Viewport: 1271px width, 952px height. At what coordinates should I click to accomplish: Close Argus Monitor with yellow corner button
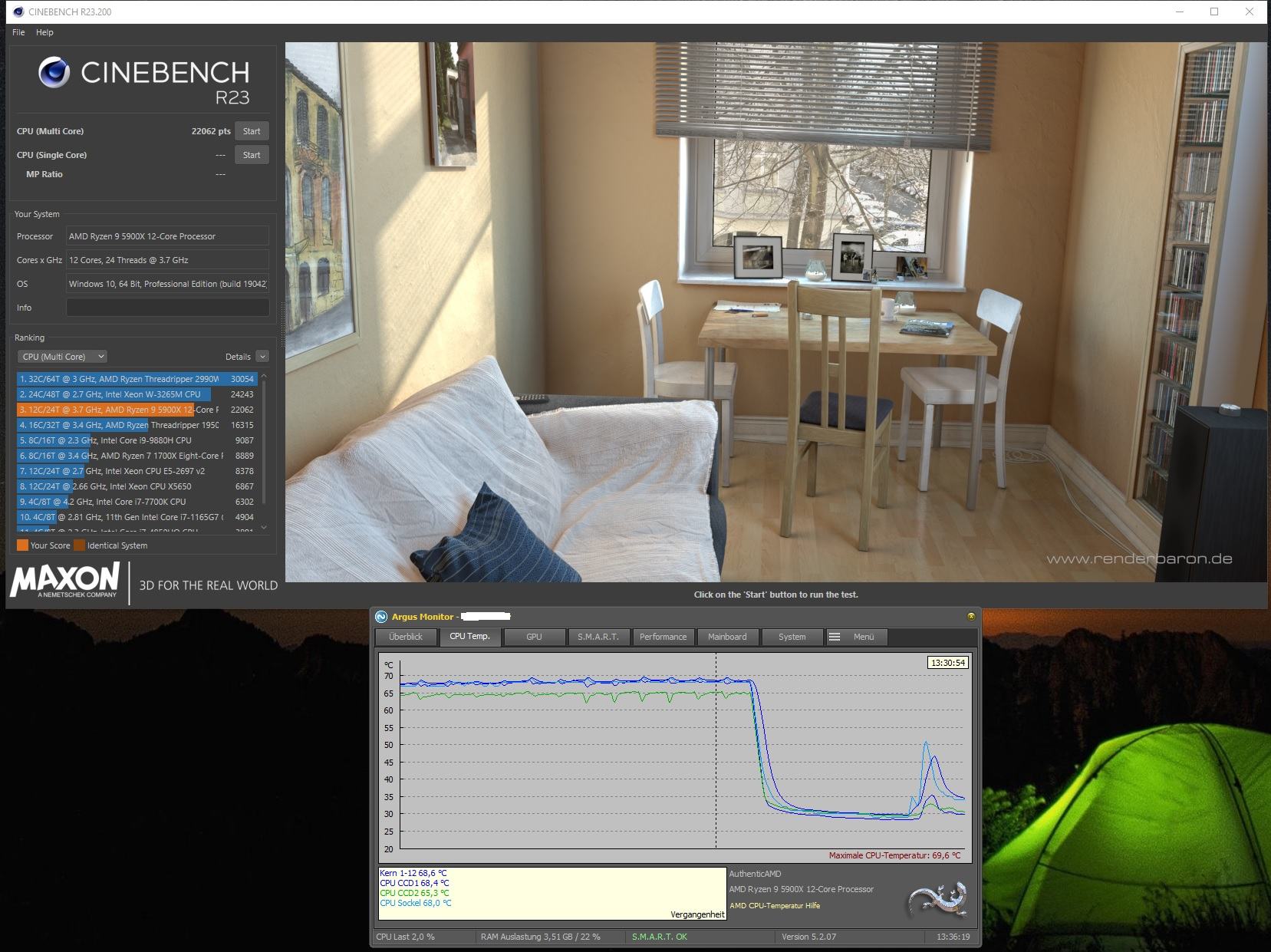(971, 616)
